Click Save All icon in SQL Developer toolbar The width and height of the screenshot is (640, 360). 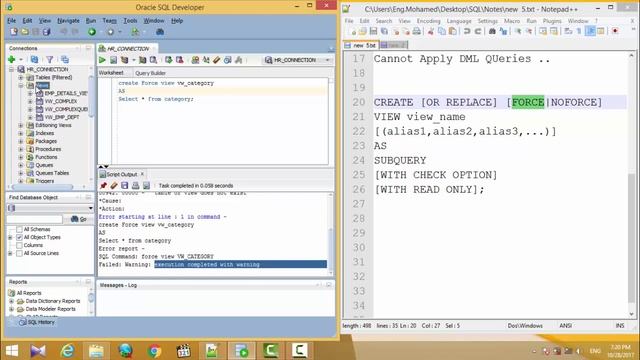click(47, 31)
